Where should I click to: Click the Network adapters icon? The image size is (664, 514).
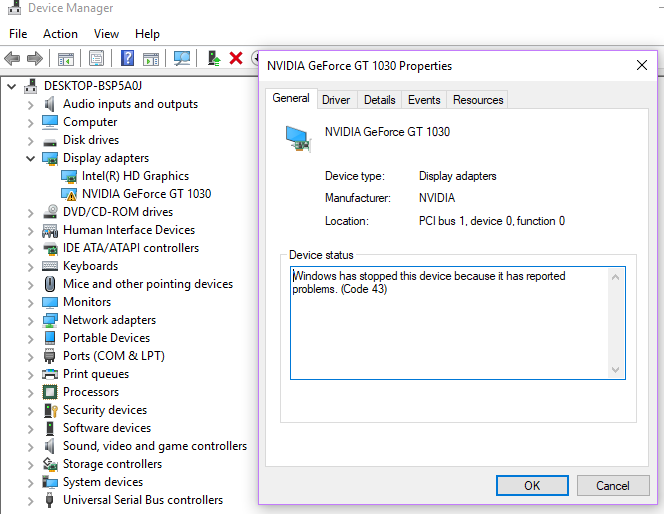pos(50,320)
